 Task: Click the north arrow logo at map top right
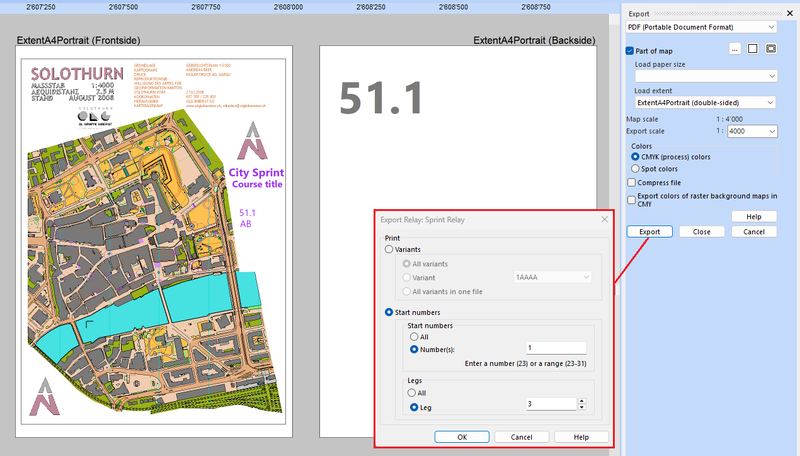[252, 140]
